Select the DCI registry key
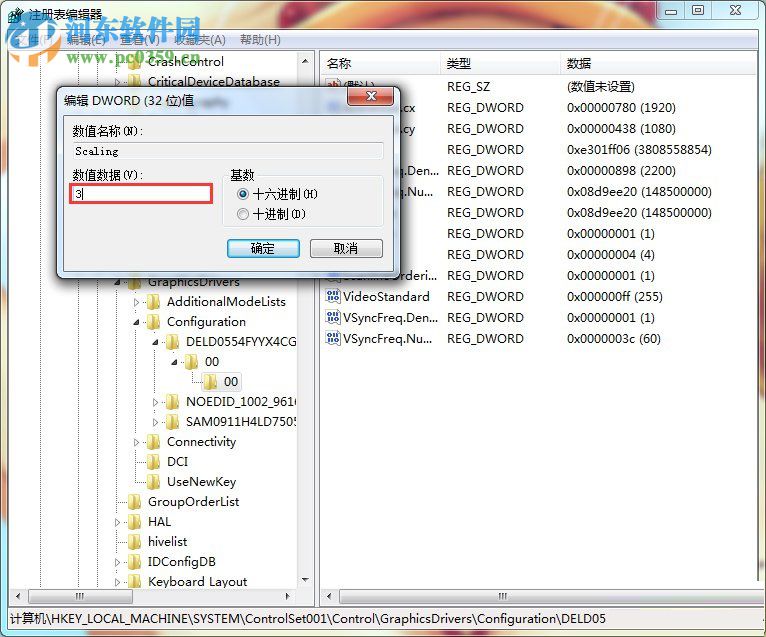This screenshot has width=766, height=637. [177, 462]
